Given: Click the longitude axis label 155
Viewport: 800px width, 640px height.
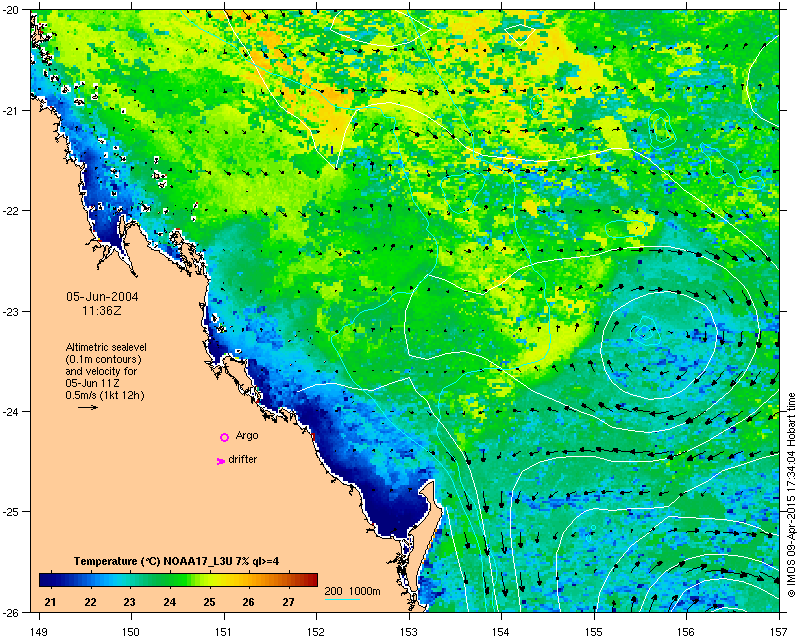Looking at the screenshot, I should [x=594, y=632].
